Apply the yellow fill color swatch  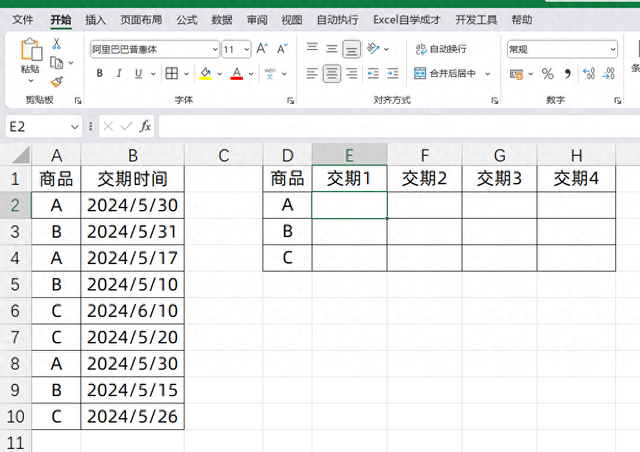pyautogui.click(x=205, y=73)
